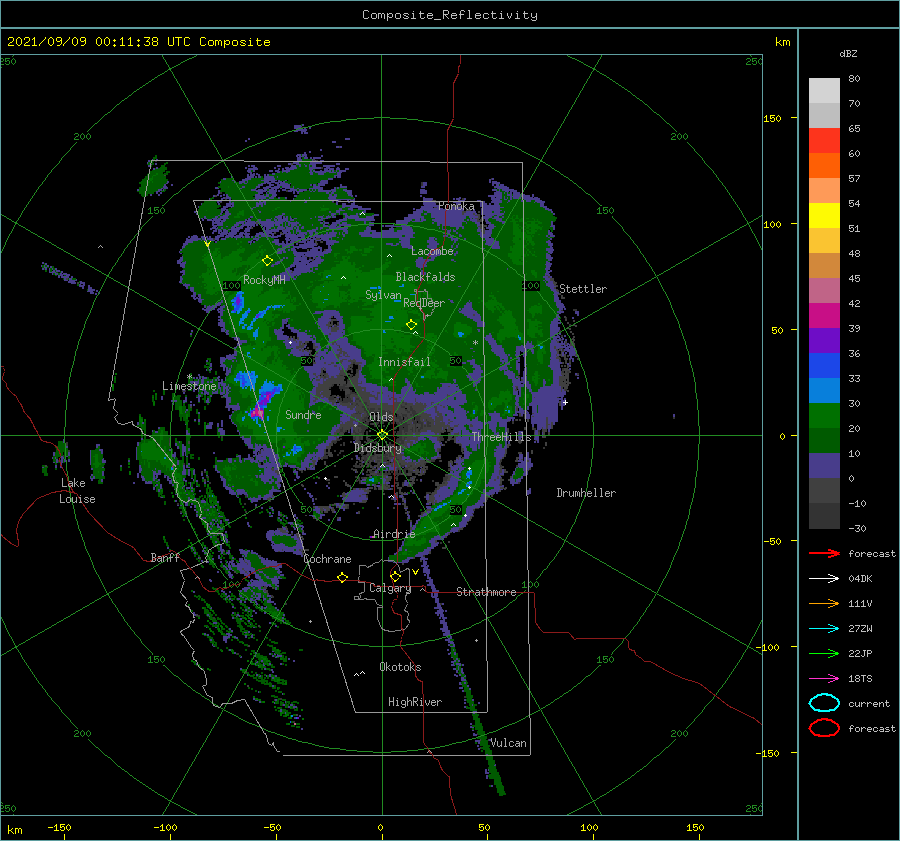Image resolution: width=900 pixels, height=841 pixels.
Task: Select the red 'forecast' ellipse symbol
Action: [824, 728]
